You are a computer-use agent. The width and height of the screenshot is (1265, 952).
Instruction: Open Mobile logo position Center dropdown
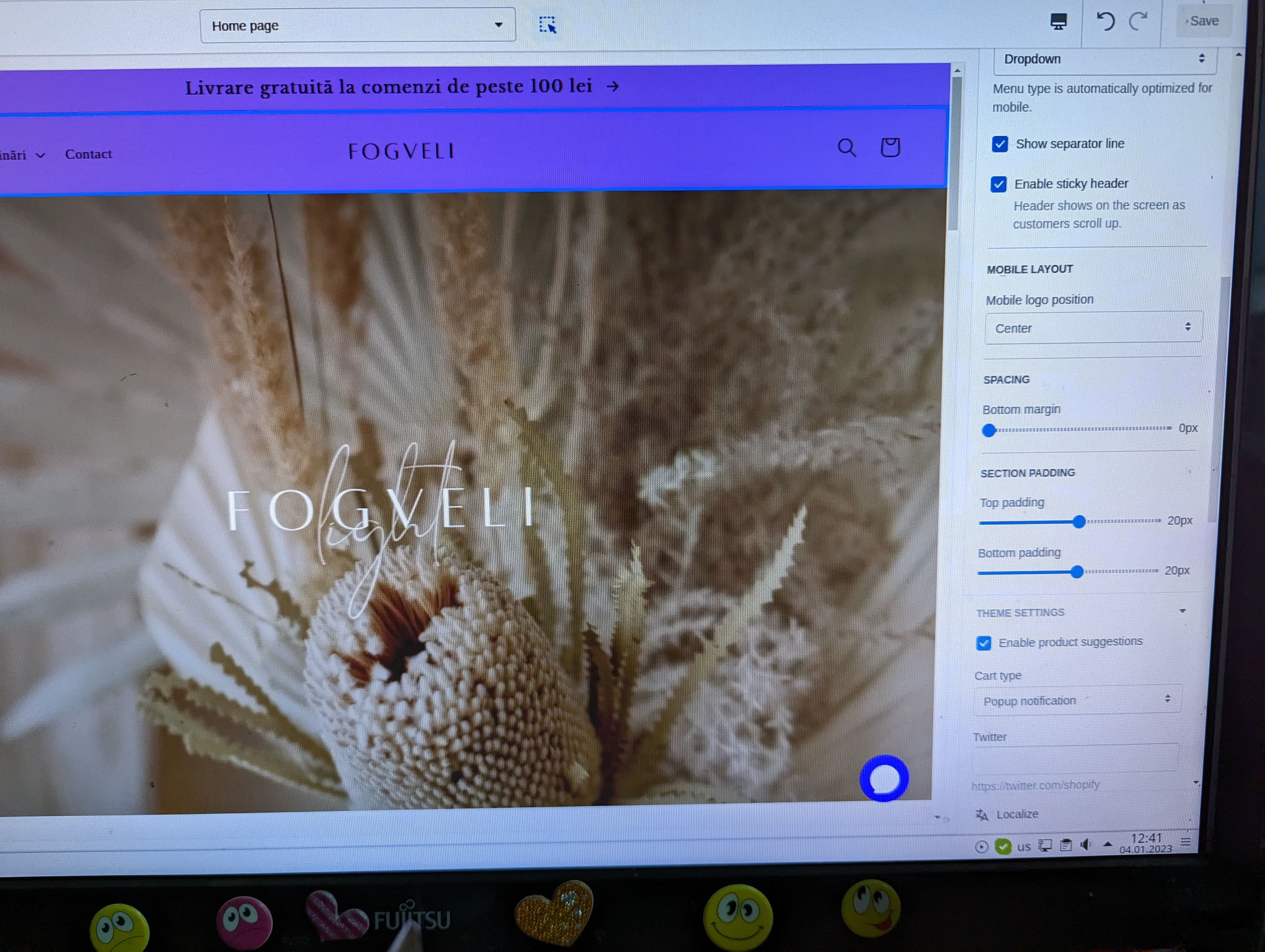click(x=1093, y=328)
